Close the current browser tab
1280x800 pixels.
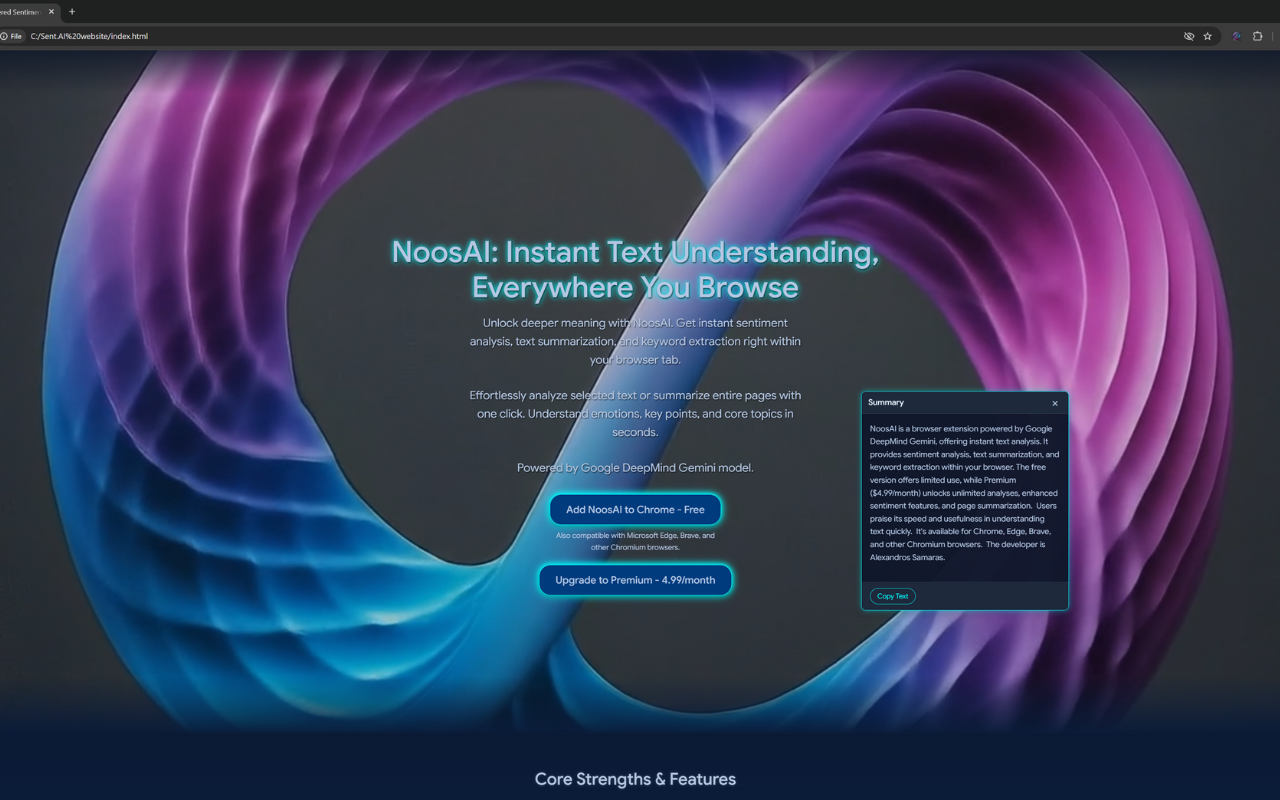[51, 12]
